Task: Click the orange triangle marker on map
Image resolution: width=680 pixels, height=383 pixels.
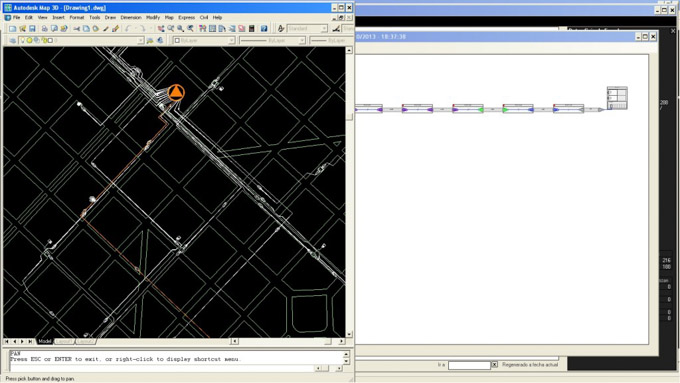Action: point(176,92)
